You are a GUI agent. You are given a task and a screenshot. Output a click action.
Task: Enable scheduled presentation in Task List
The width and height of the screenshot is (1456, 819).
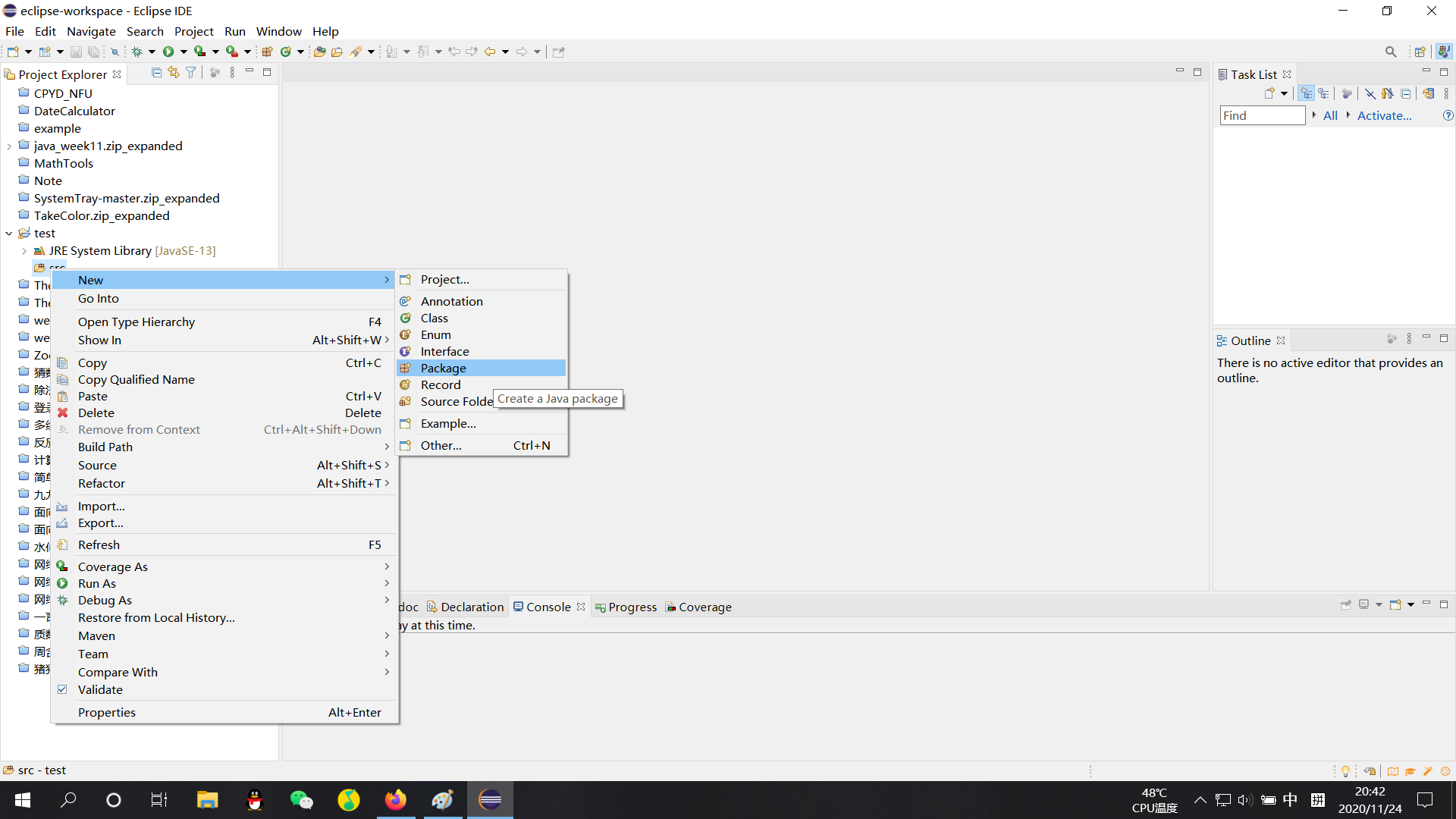click(1325, 93)
